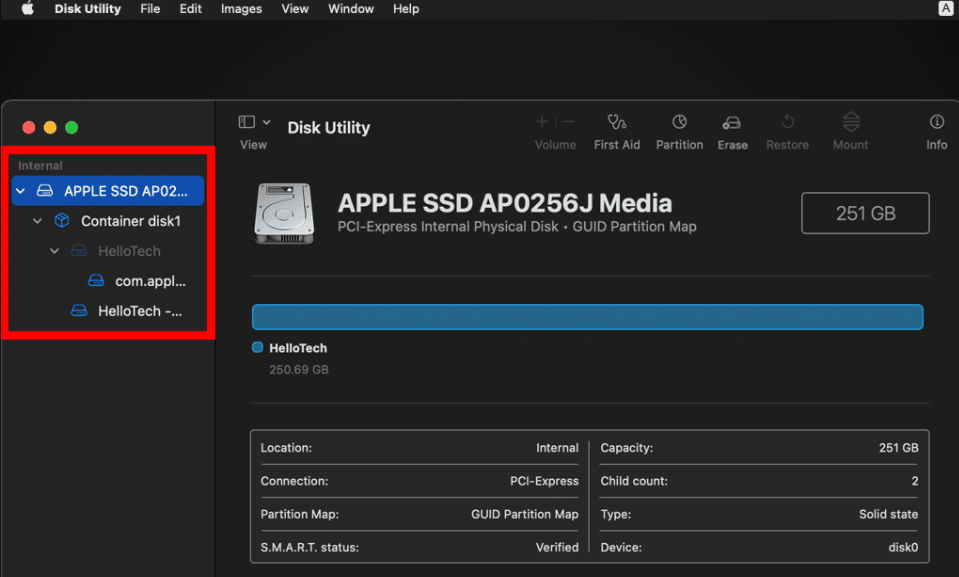Click the Child count value 2
This screenshot has height=577, width=959.
tap(914, 481)
